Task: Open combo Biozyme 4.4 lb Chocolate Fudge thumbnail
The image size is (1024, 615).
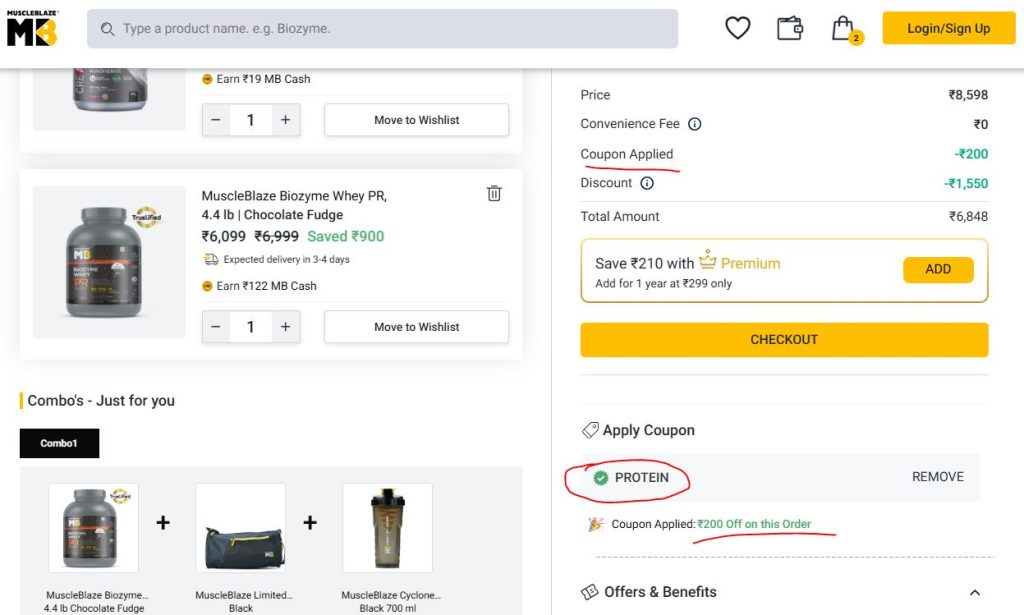Action: pyautogui.click(x=93, y=528)
